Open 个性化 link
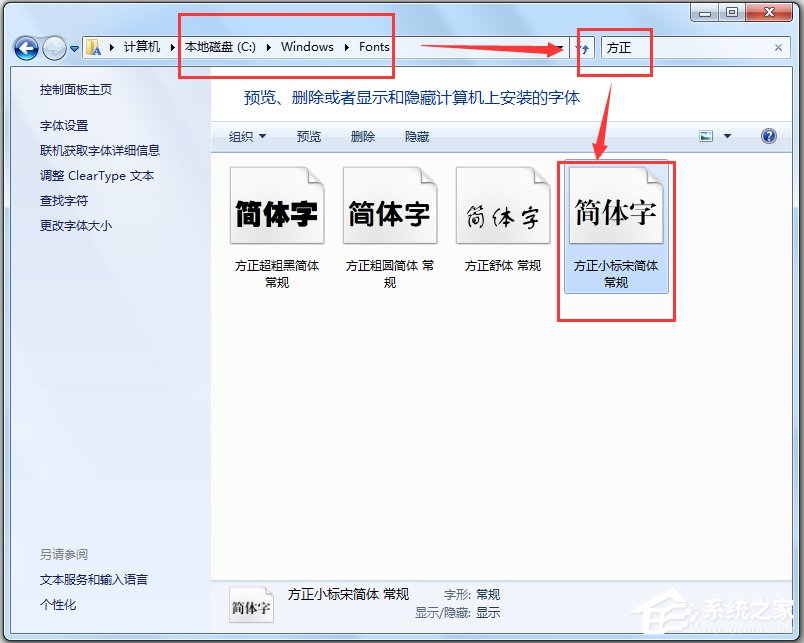 (x=58, y=605)
